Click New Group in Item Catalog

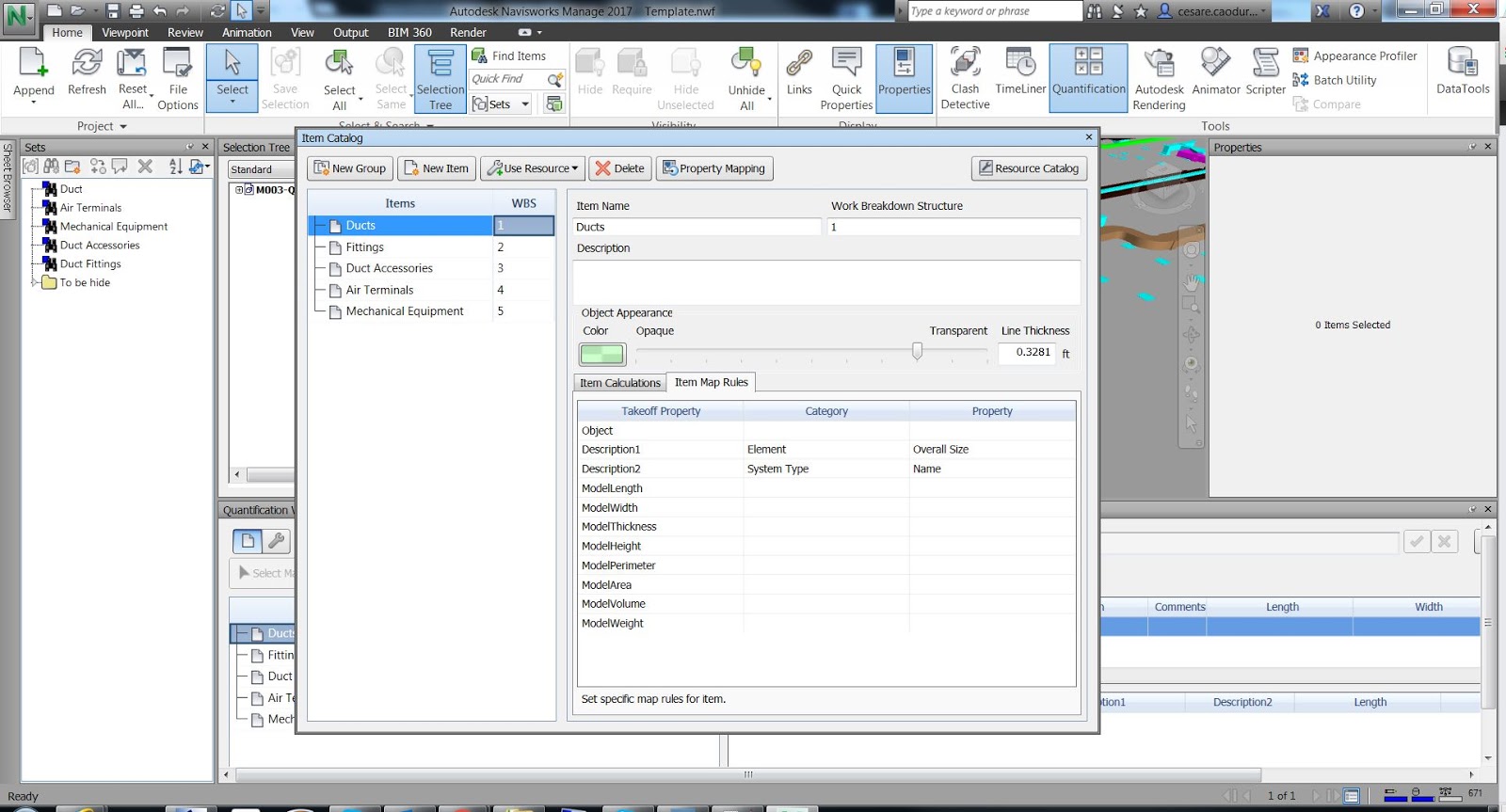coord(350,168)
